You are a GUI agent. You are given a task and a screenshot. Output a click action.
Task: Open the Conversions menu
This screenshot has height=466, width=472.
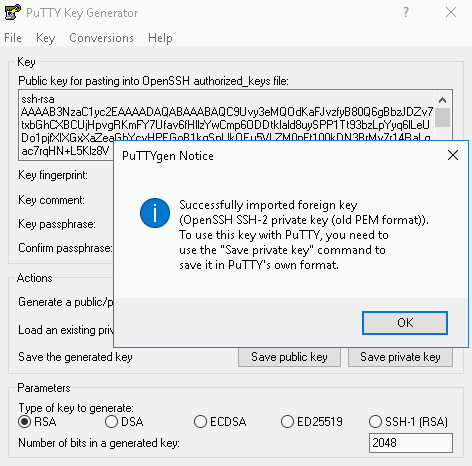(x=101, y=38)
